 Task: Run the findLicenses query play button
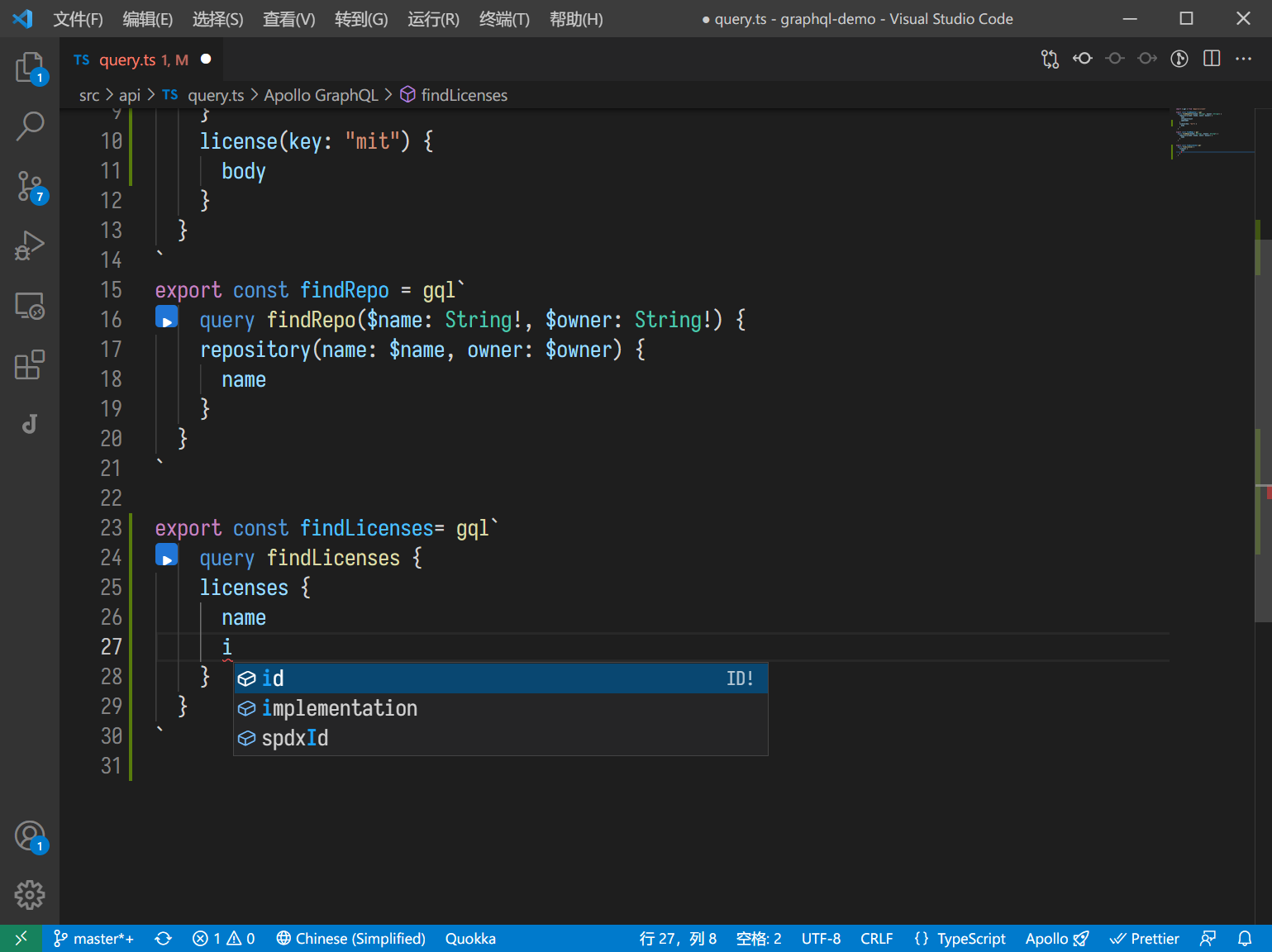pos(167,555)
